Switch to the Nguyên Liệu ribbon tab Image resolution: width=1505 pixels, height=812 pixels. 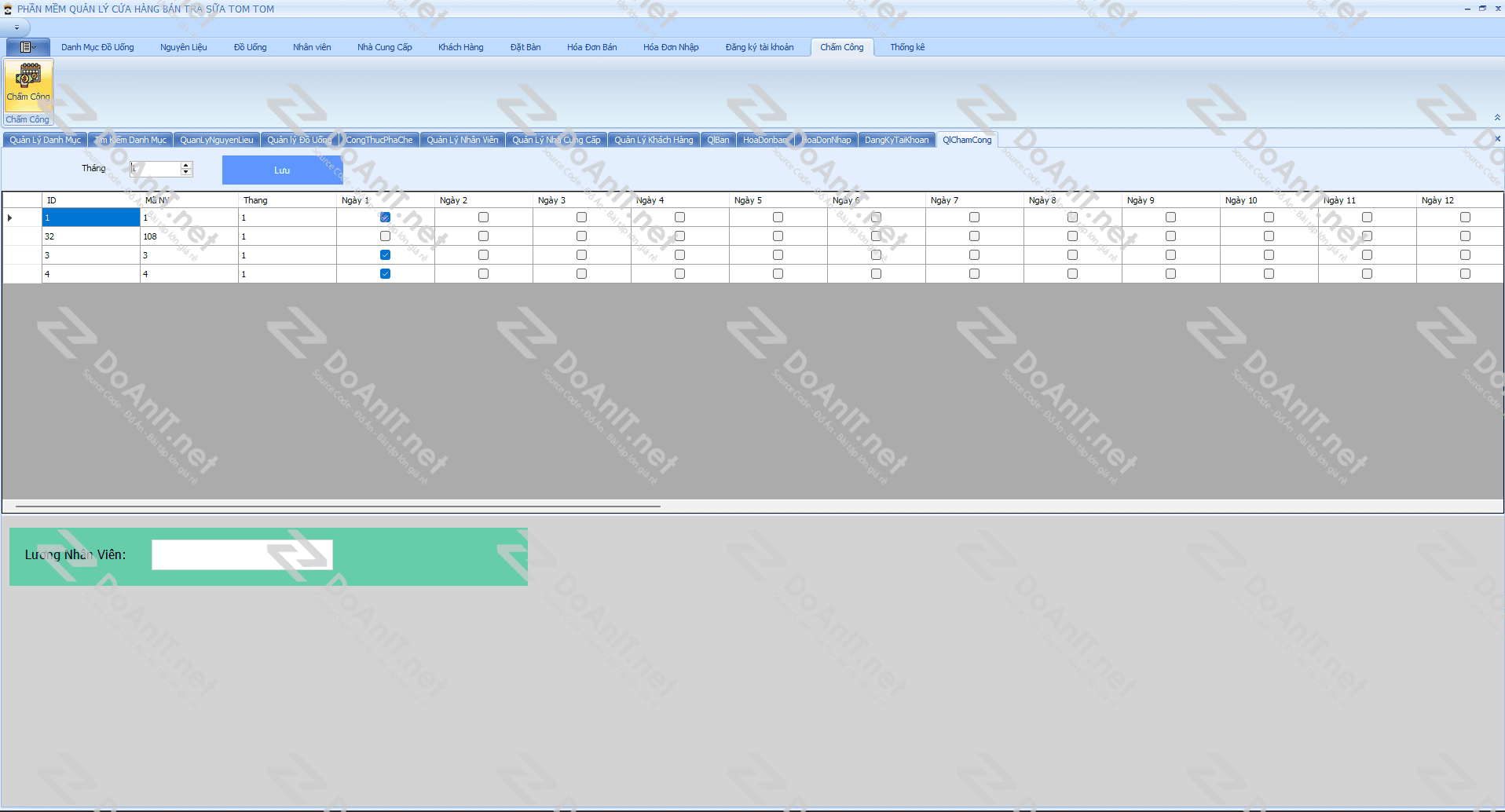pos(184,47)
